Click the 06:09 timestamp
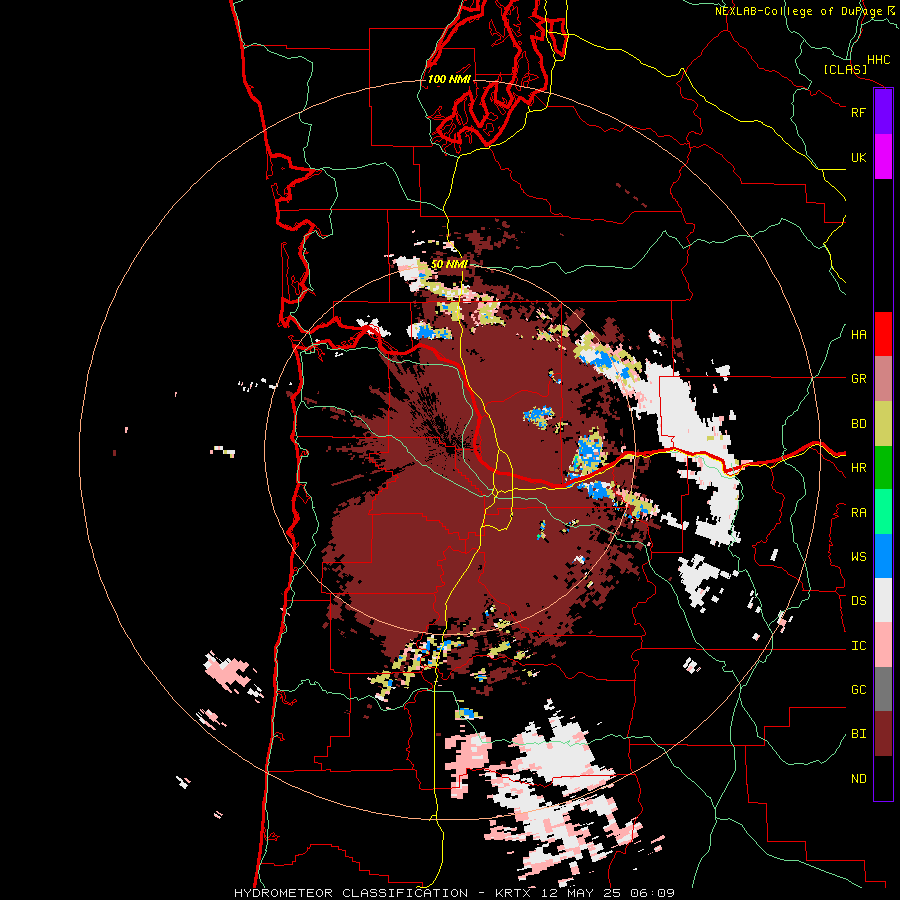Image resolution: width=900 pixels, height=900 pixels. (651, 893)
